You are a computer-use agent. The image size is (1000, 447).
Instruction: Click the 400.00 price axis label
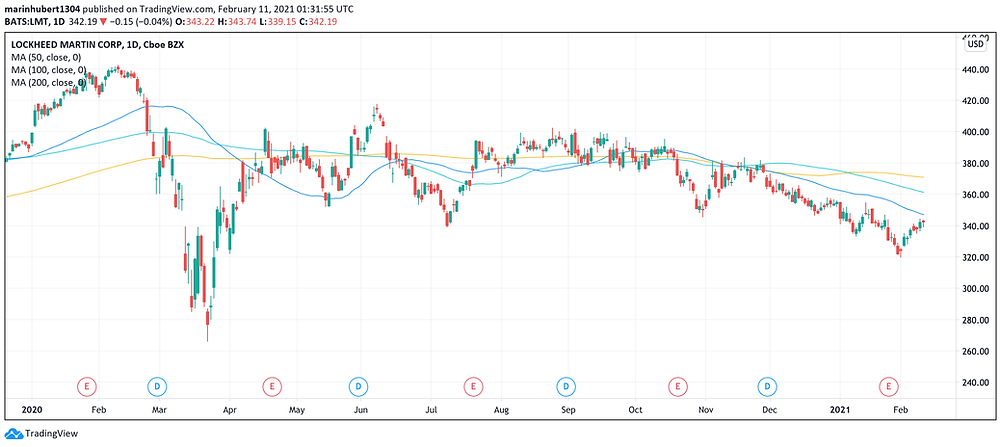[976, 132]
